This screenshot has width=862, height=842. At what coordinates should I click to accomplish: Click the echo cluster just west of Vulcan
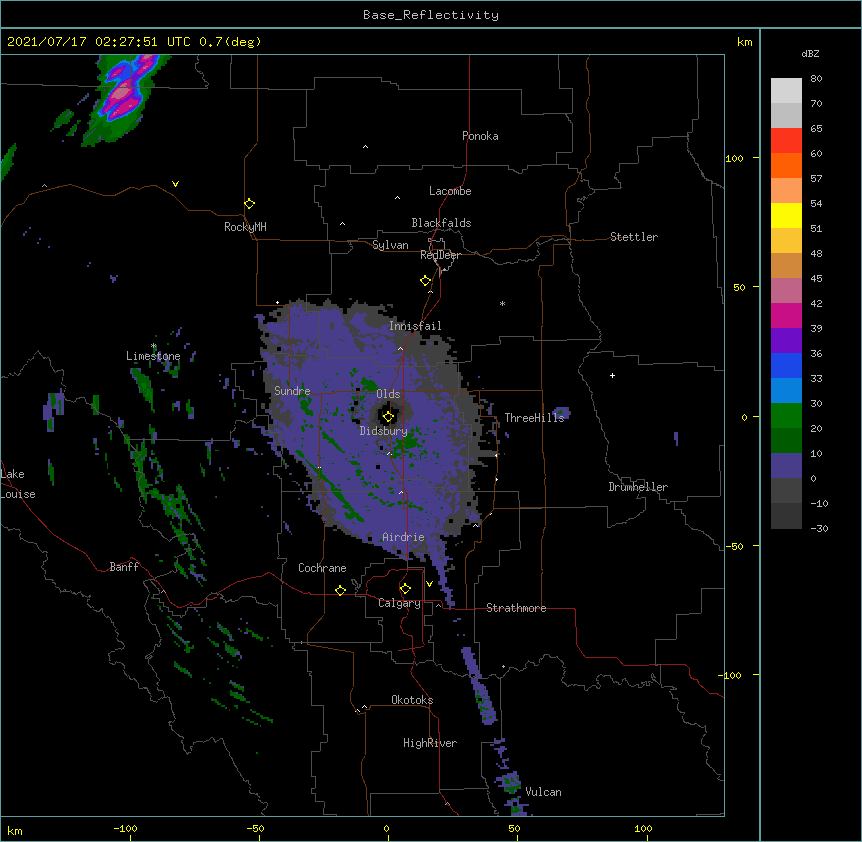(509, 782)
